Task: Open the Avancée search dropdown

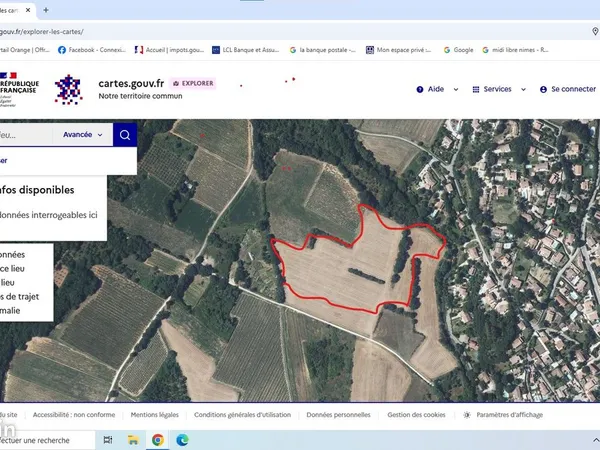Action: [83, 135]
